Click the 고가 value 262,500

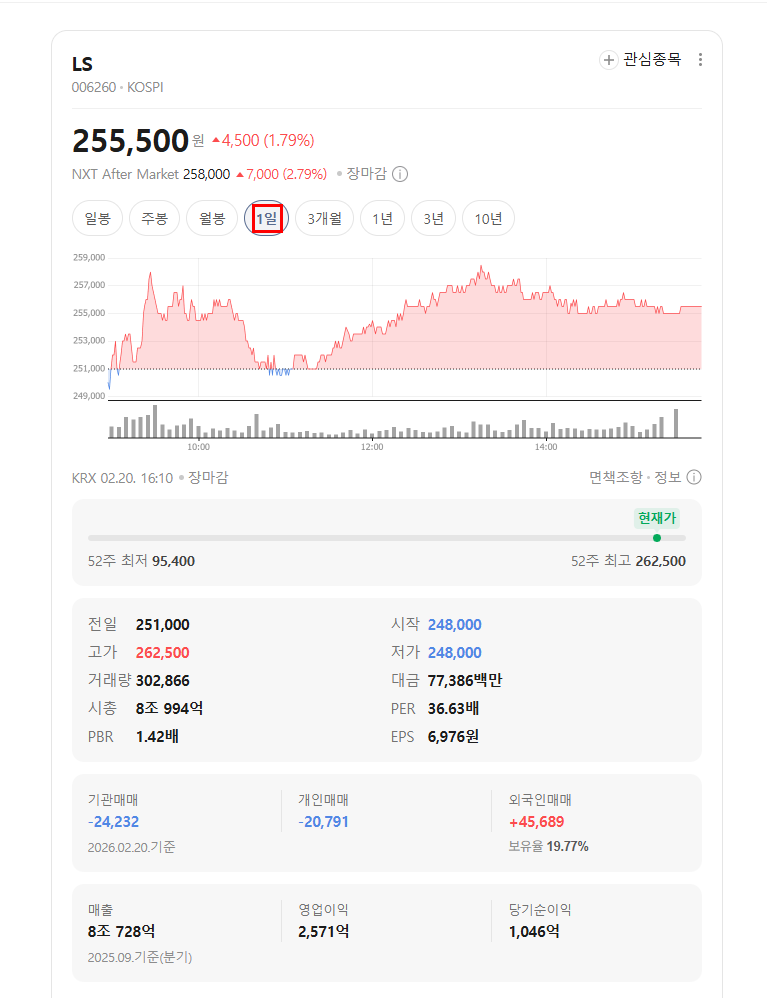click(x=162, y=653)
